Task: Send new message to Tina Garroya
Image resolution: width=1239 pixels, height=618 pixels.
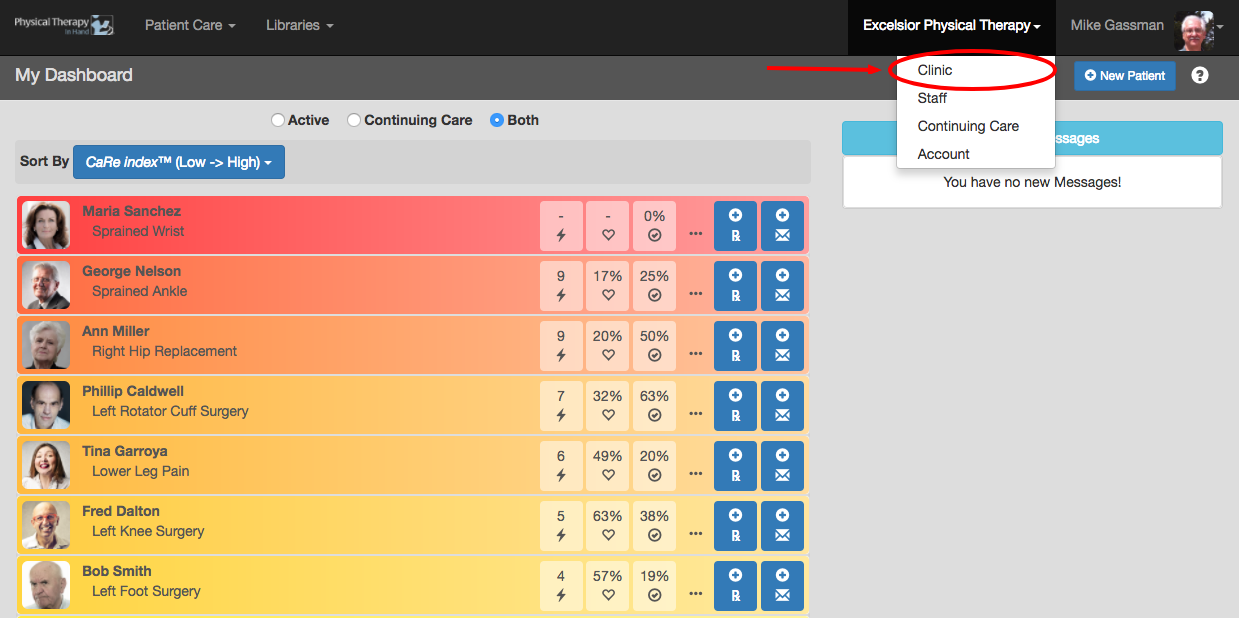Action: (x=782, y=465)
